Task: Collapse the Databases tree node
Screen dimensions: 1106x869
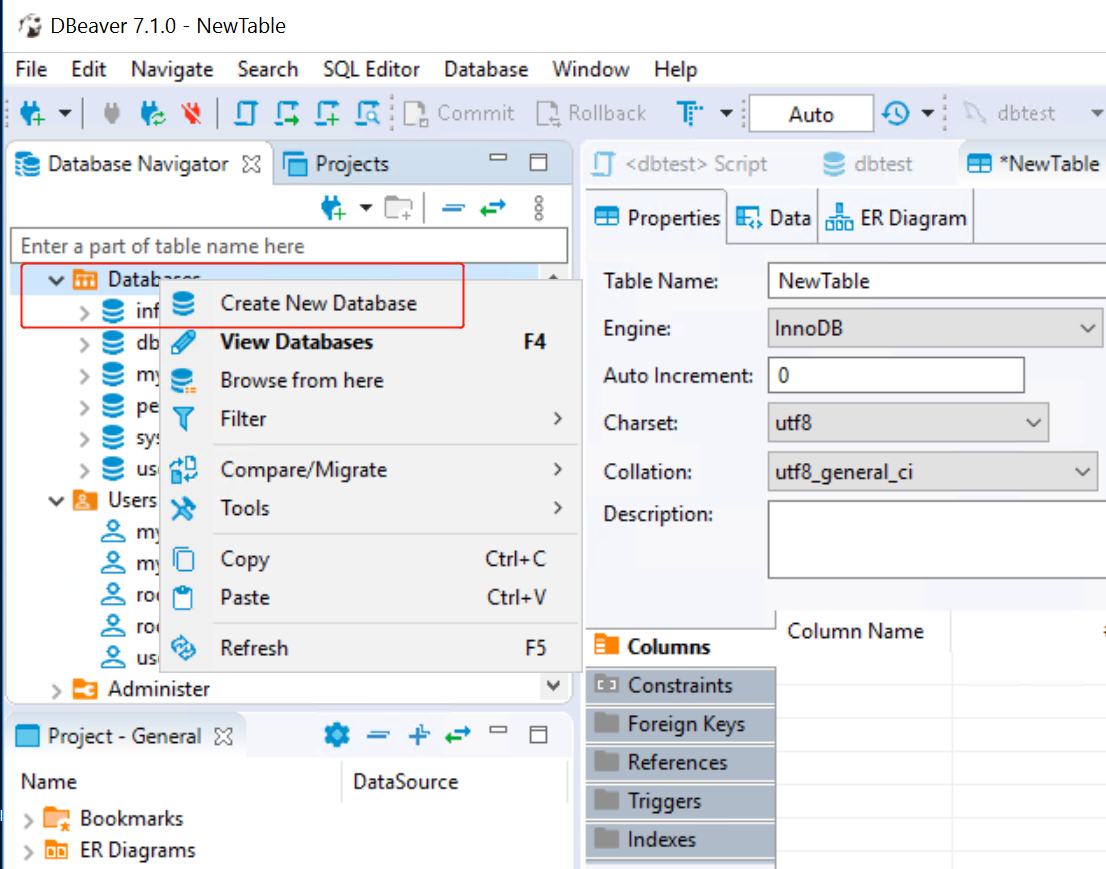Action: (57, 280)
